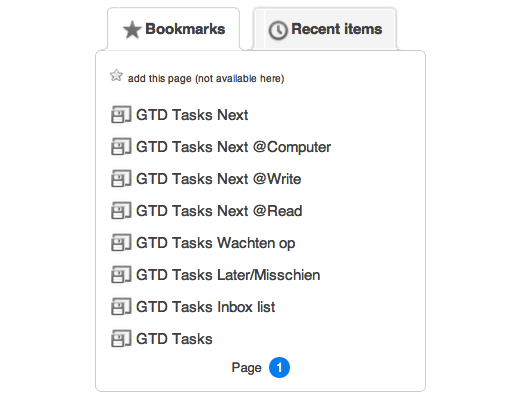Click the clock icon on Recent items tab
Image resolution: width=518 pixels, height=399 pixels.
pyautogui.click(x=278, y=30)
